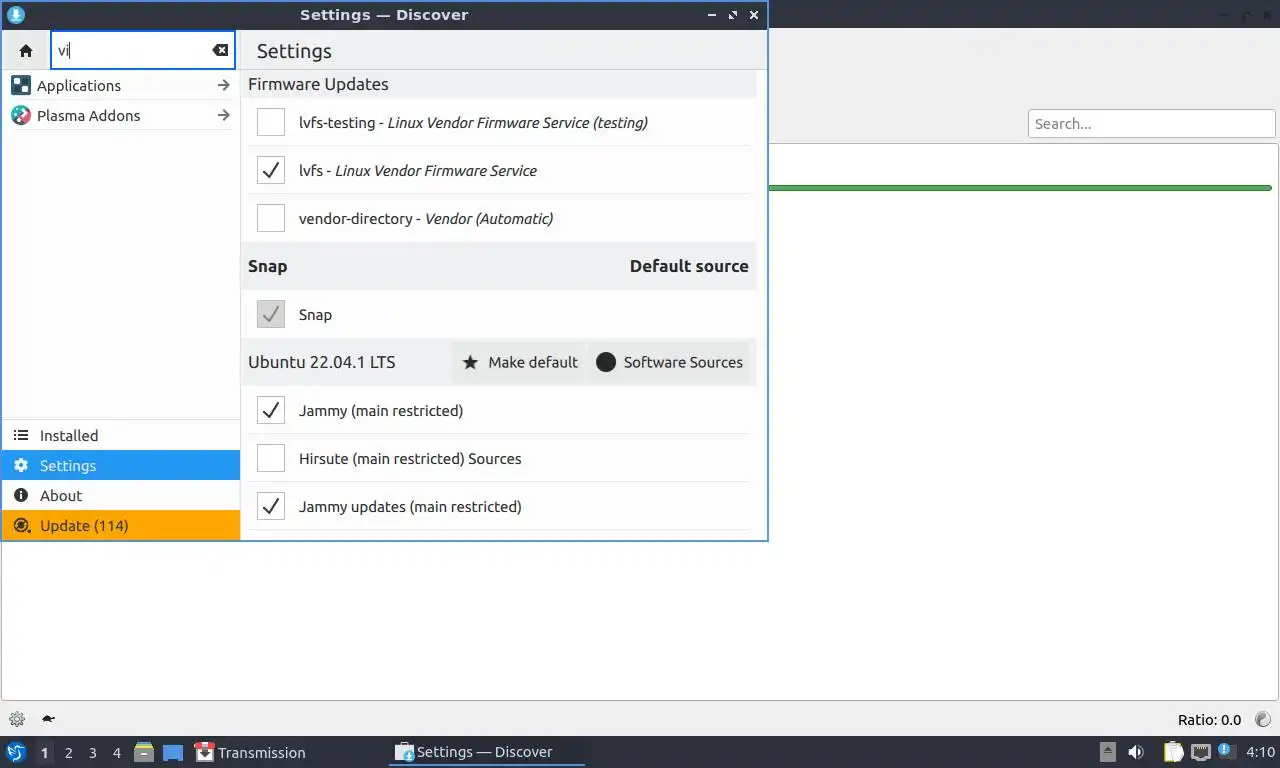Click the Plasma Addons globe icon

click(21, 115)
